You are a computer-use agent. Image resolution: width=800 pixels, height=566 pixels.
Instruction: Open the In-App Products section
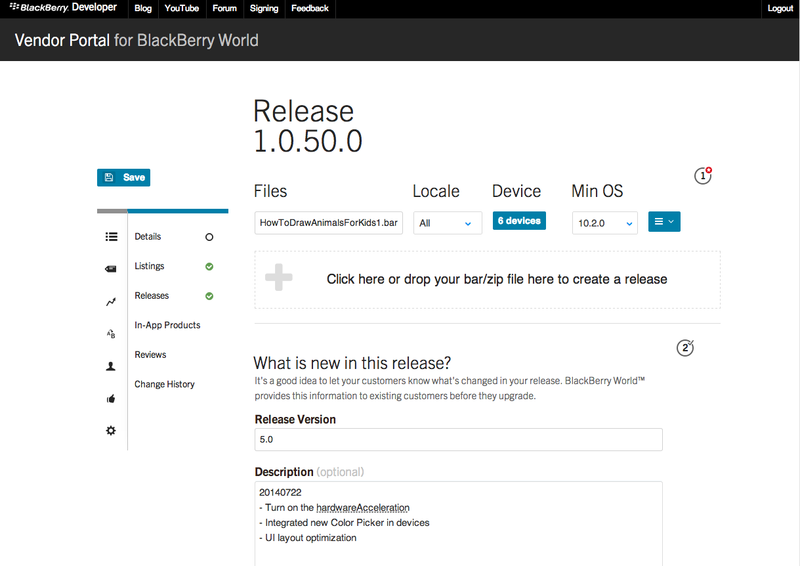pyautogui.click(x=167, y=325)
